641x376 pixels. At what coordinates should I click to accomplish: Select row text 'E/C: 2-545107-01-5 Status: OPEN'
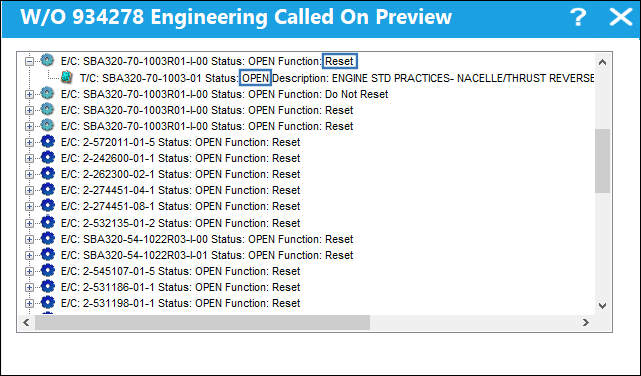141,271
